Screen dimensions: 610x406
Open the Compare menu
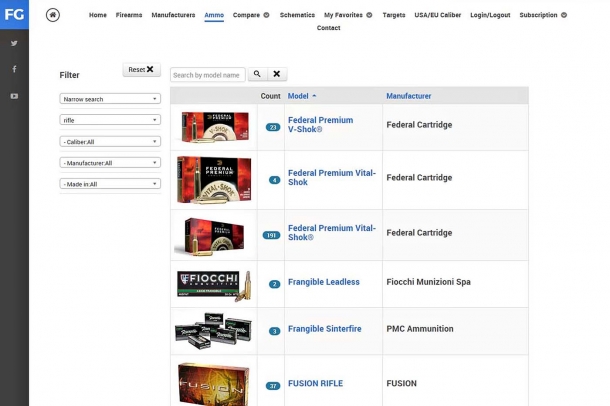[246, 15]
